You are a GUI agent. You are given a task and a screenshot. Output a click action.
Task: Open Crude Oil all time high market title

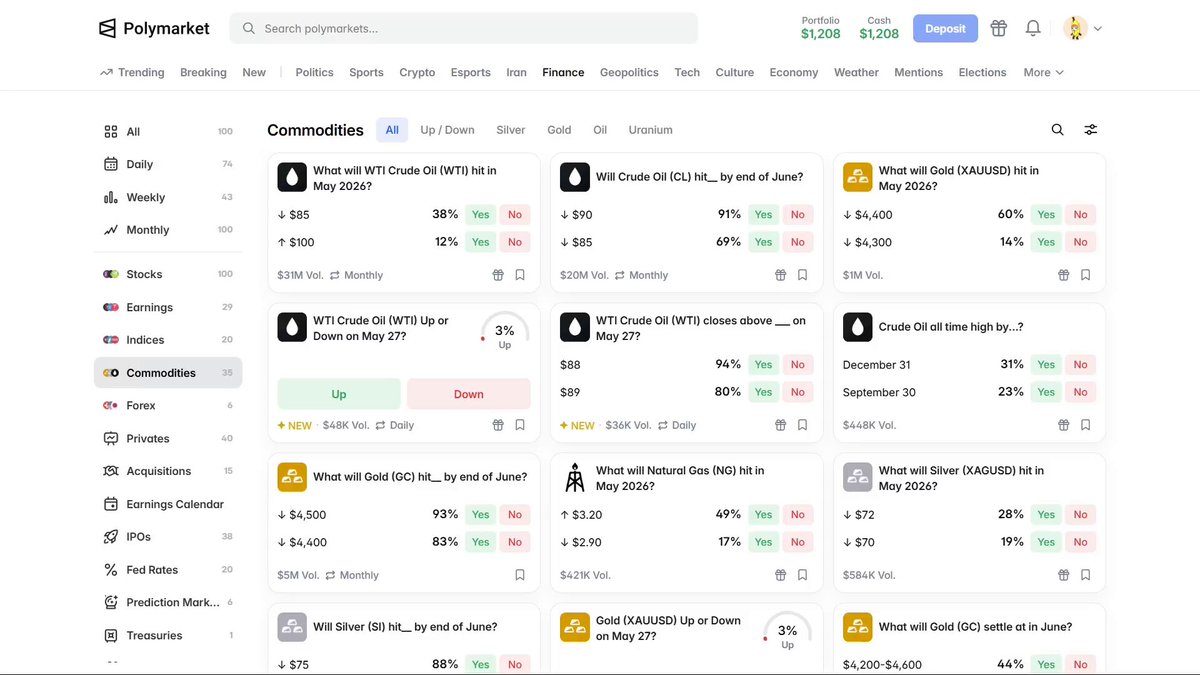(x=950, y=327)
